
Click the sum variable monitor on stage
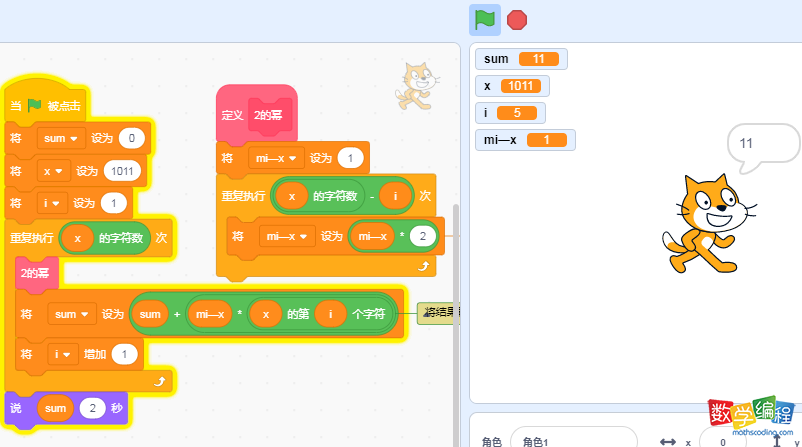pyautogui.click(x=520, y=59)
